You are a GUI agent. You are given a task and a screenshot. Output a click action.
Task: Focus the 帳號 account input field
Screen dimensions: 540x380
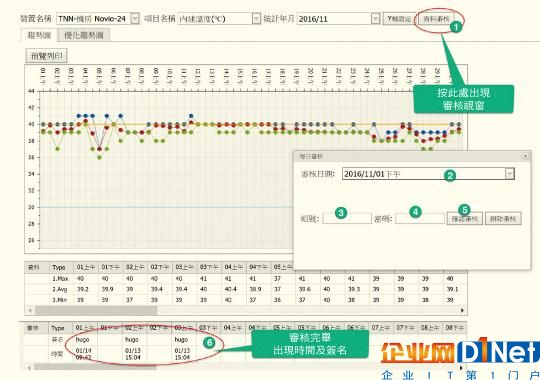[x=347, y=218]
